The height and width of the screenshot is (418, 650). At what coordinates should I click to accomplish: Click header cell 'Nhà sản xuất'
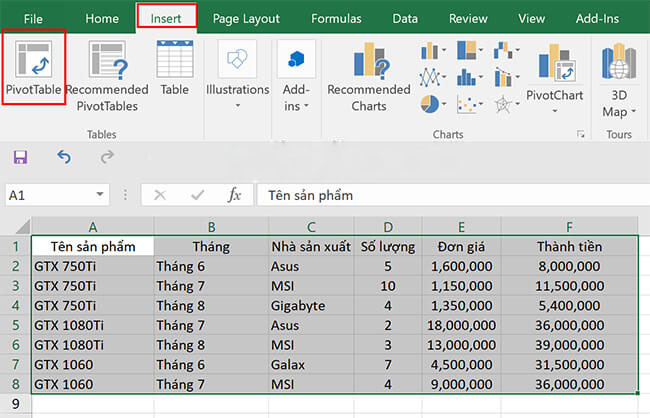pos(311,246)
